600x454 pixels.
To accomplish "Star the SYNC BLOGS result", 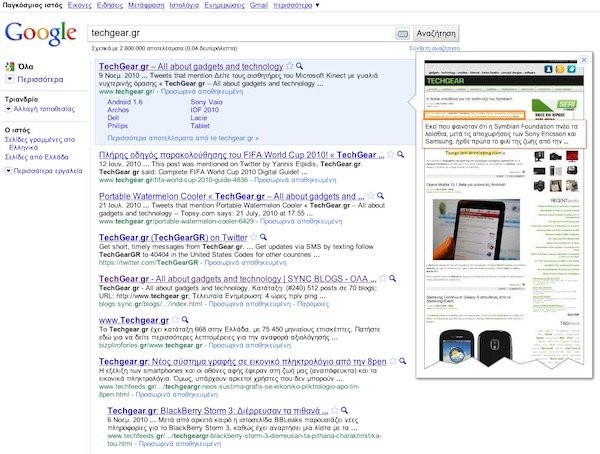I will point(383,278).
